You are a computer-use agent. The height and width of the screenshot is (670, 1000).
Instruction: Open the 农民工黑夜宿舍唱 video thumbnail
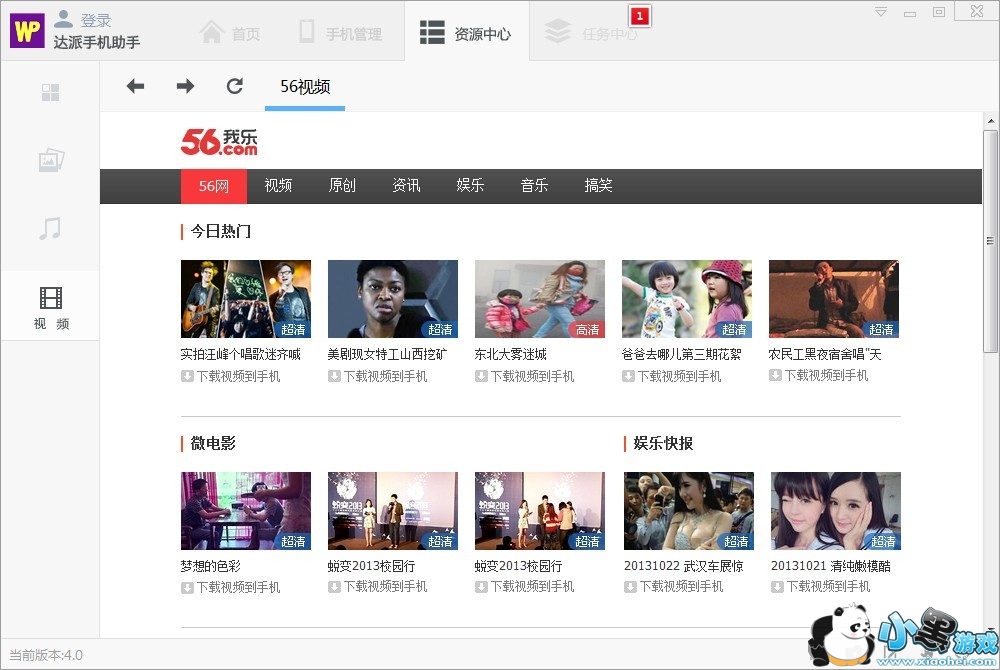coord(834,298)
